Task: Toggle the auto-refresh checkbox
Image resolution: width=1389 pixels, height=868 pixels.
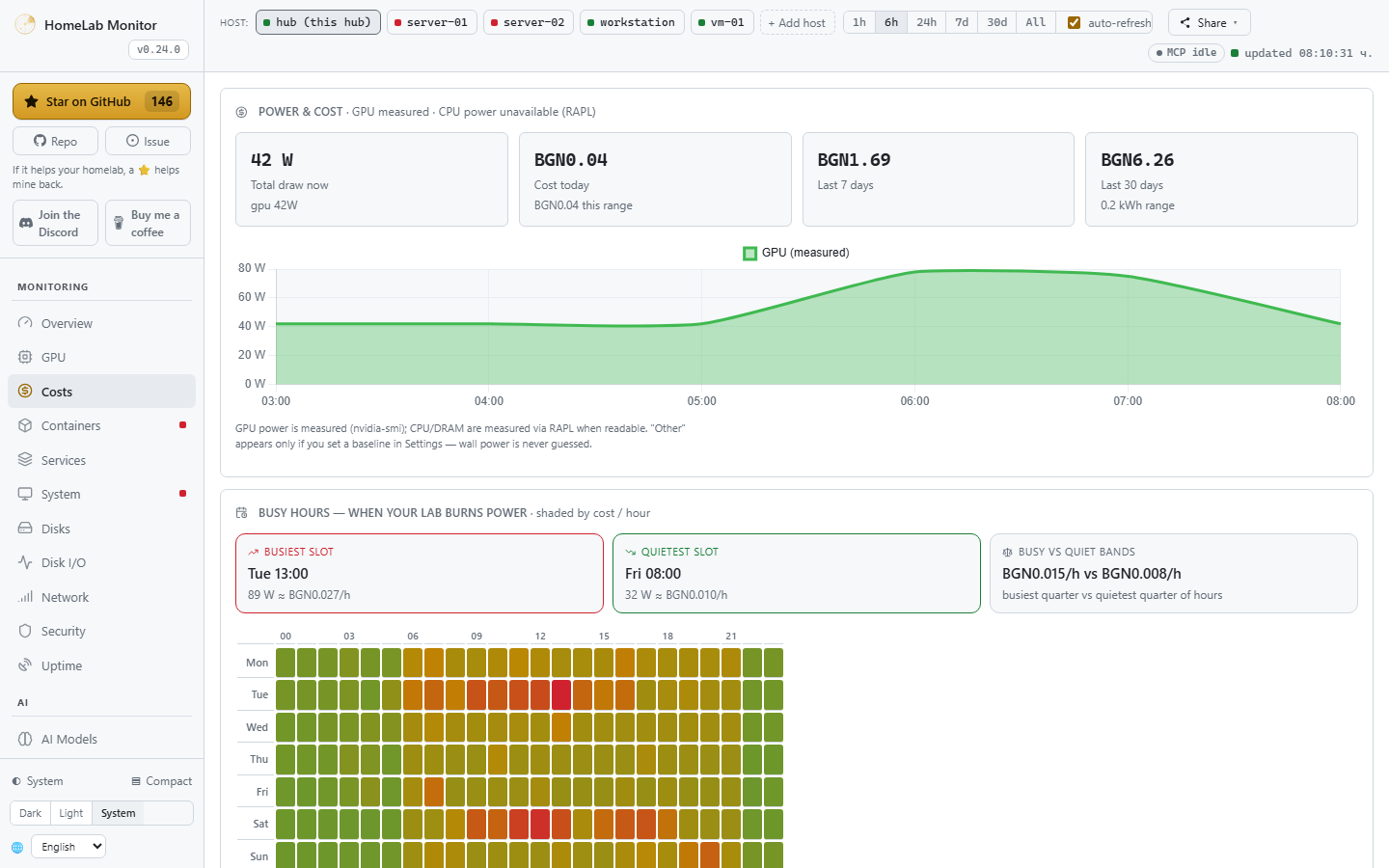Action: pos(1074,22)
